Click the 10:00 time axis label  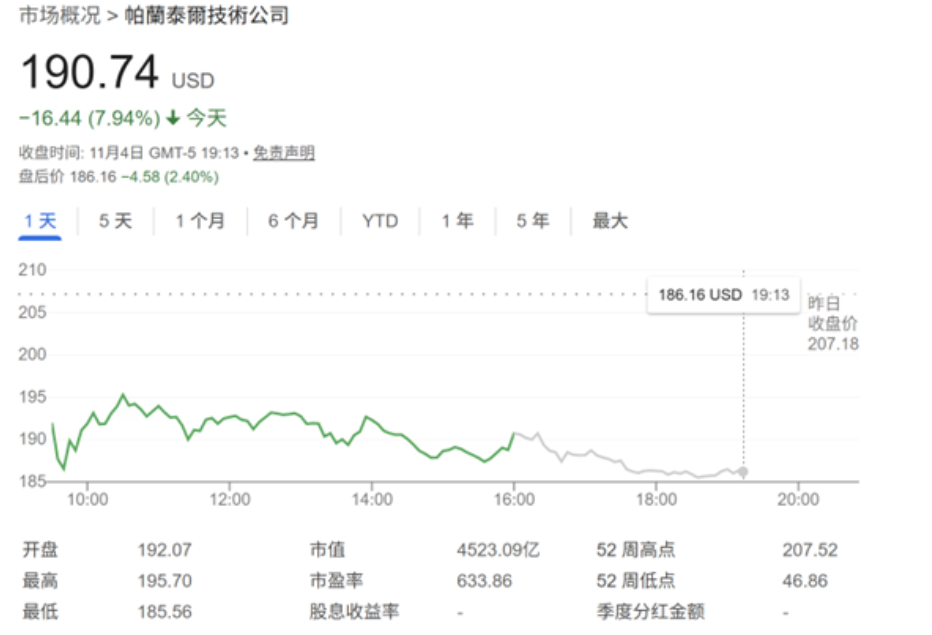87,499
